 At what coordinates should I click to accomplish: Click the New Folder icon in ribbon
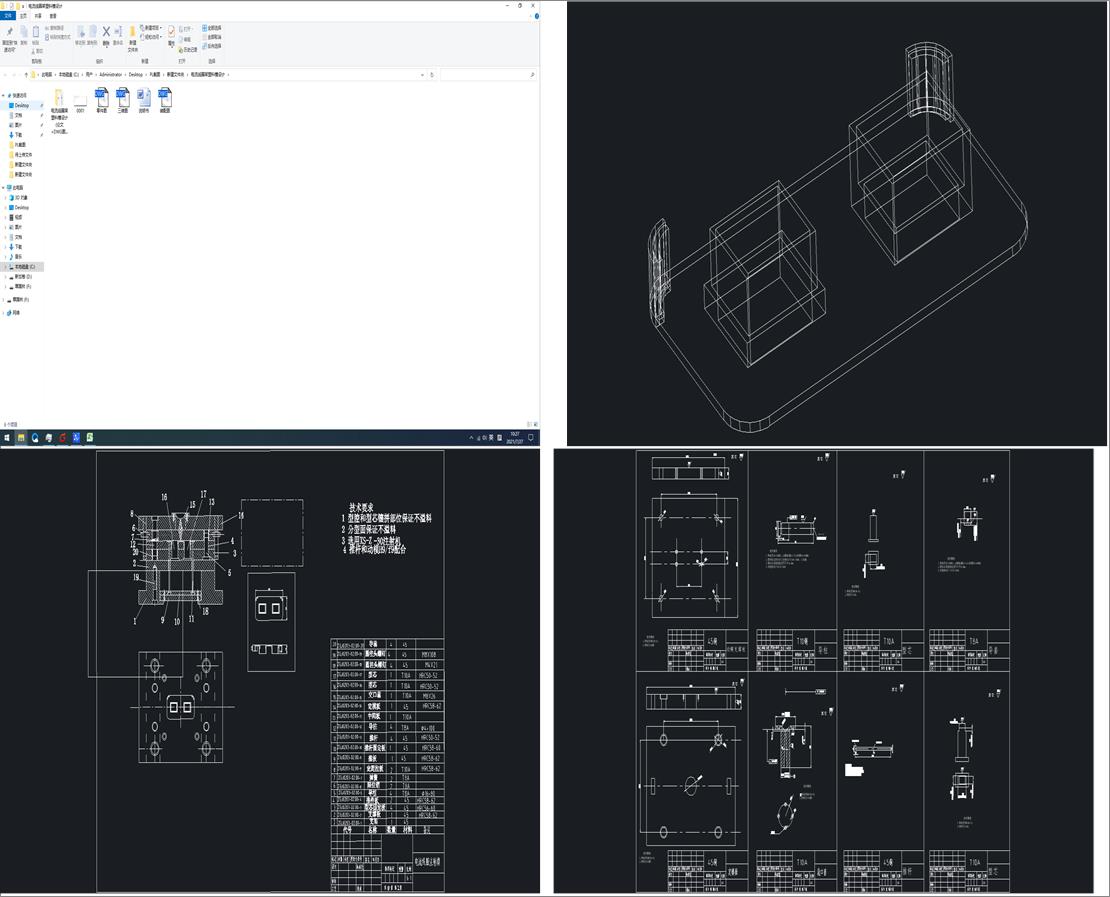click(132, 32)
